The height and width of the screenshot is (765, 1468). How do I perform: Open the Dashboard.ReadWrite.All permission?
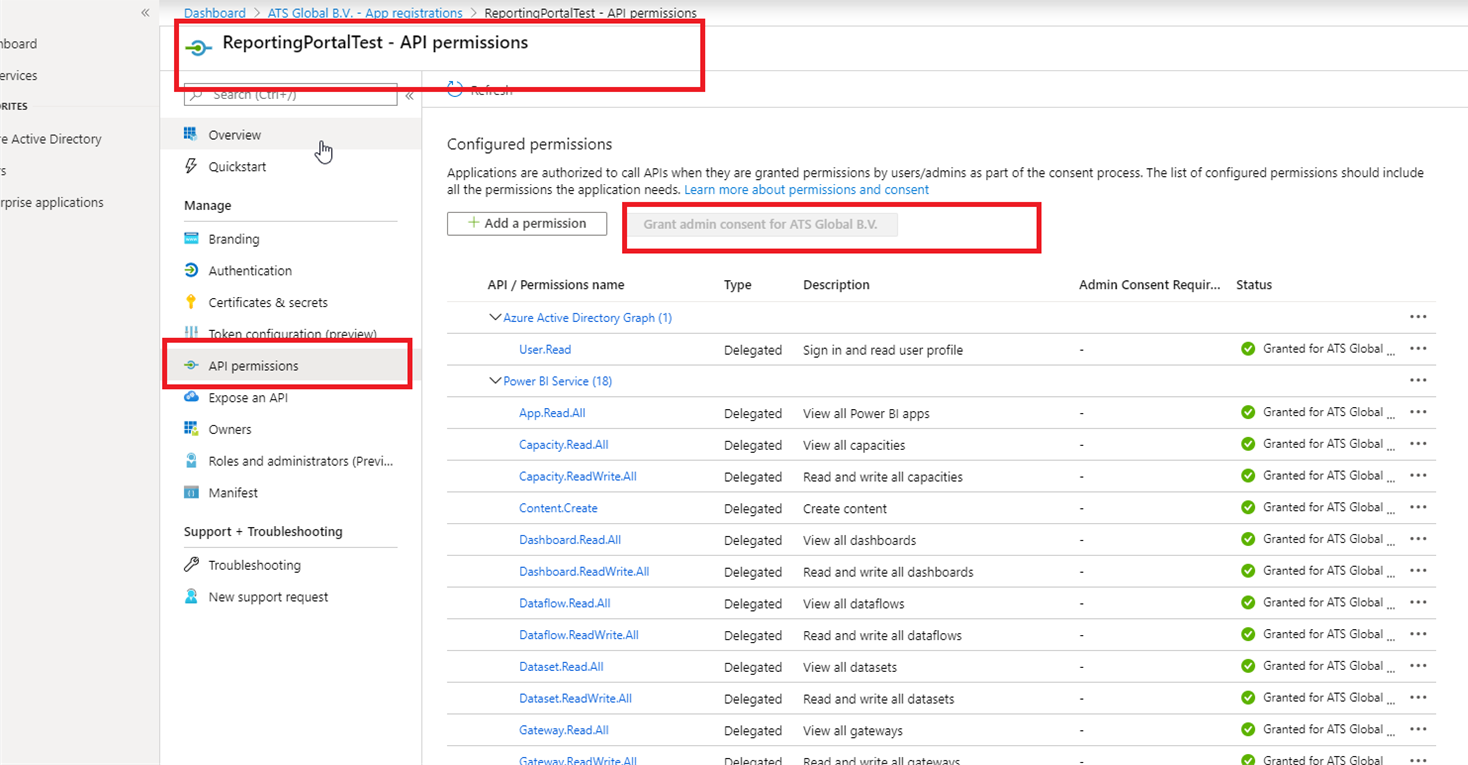coord(584,572)
